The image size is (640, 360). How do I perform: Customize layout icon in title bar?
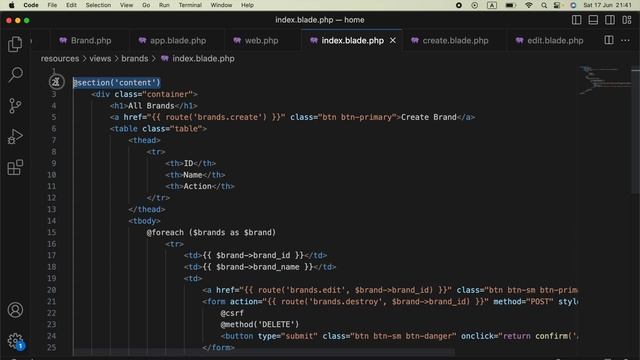[627, 20]
